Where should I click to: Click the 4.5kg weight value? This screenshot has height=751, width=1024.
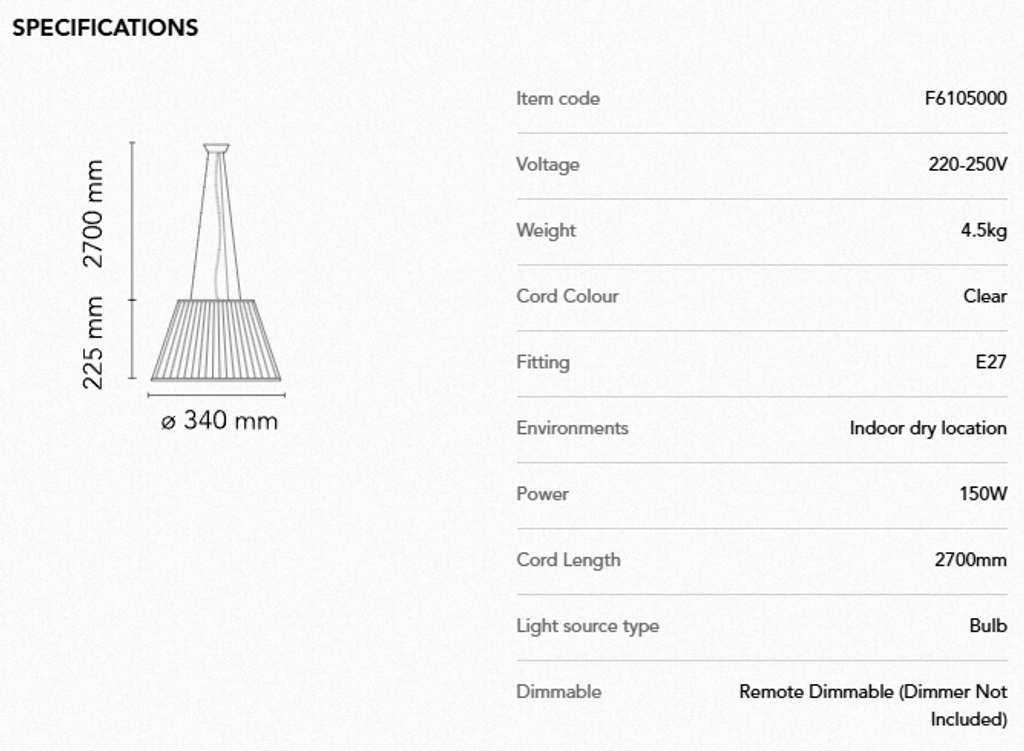984,230
